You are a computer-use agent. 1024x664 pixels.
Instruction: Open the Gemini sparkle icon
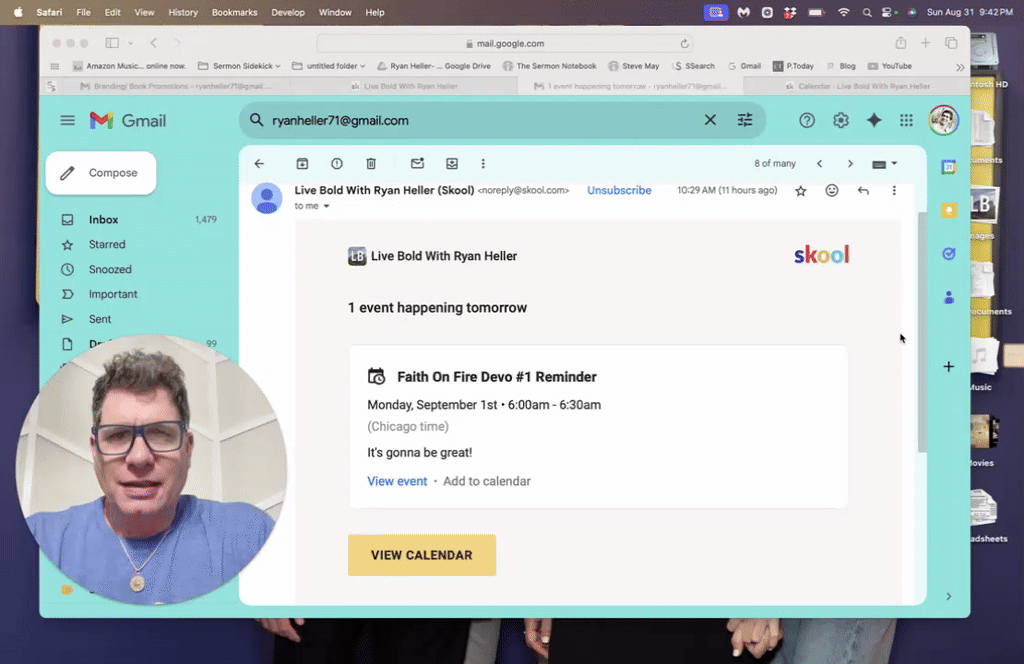point(874,120)
